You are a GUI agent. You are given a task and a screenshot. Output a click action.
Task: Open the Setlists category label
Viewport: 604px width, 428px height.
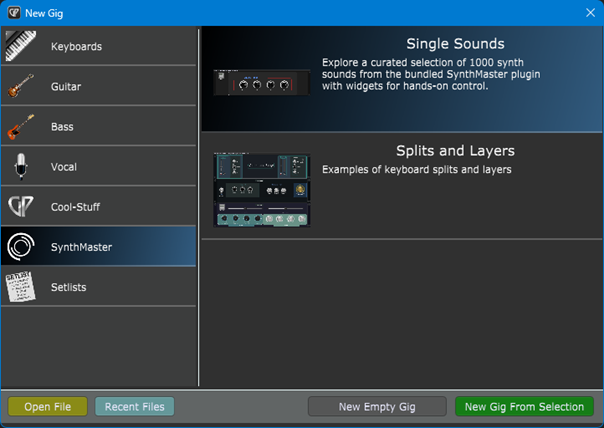(x=68, y=287)
